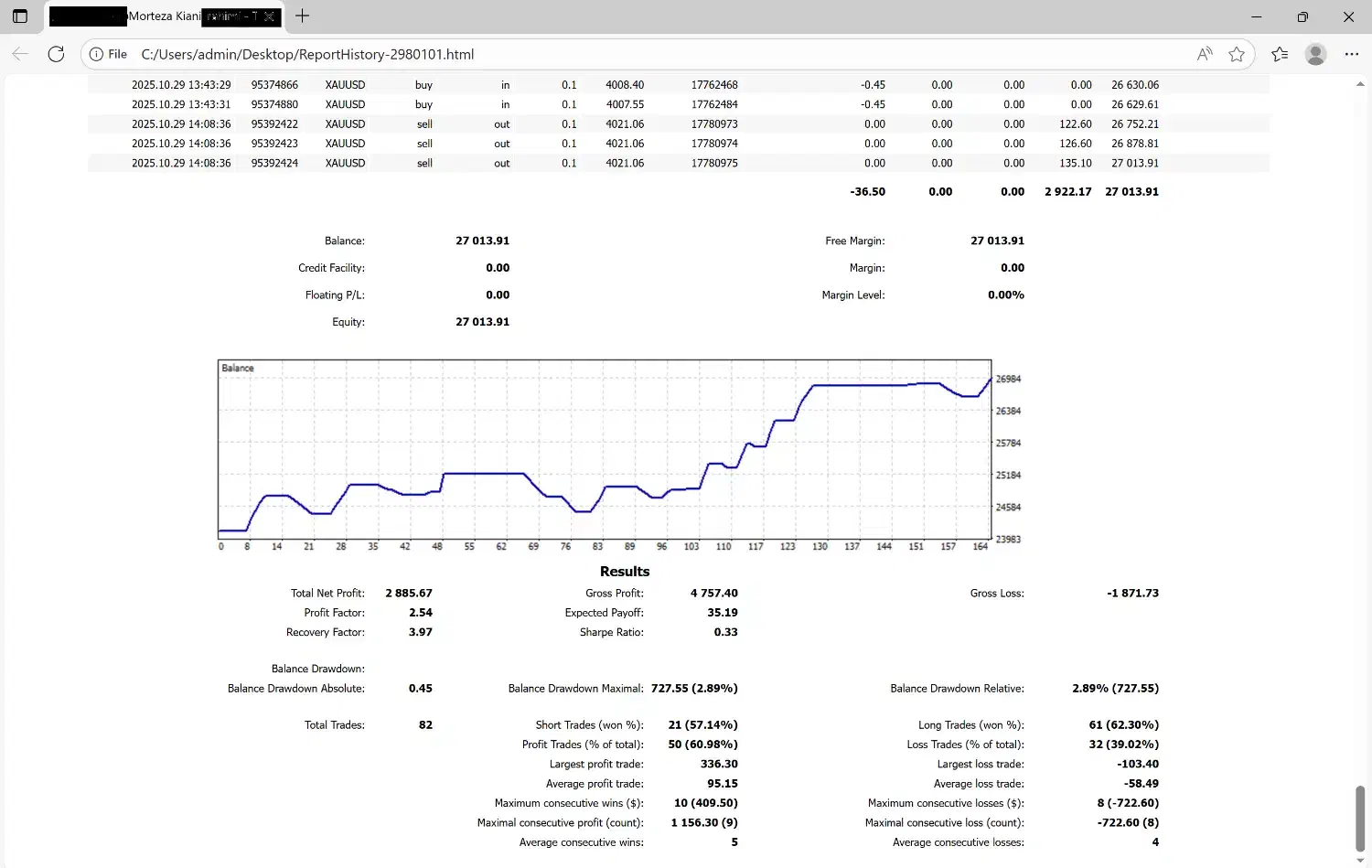
Task: Activate the Read aloud icon
Action: pos(1205,54)
